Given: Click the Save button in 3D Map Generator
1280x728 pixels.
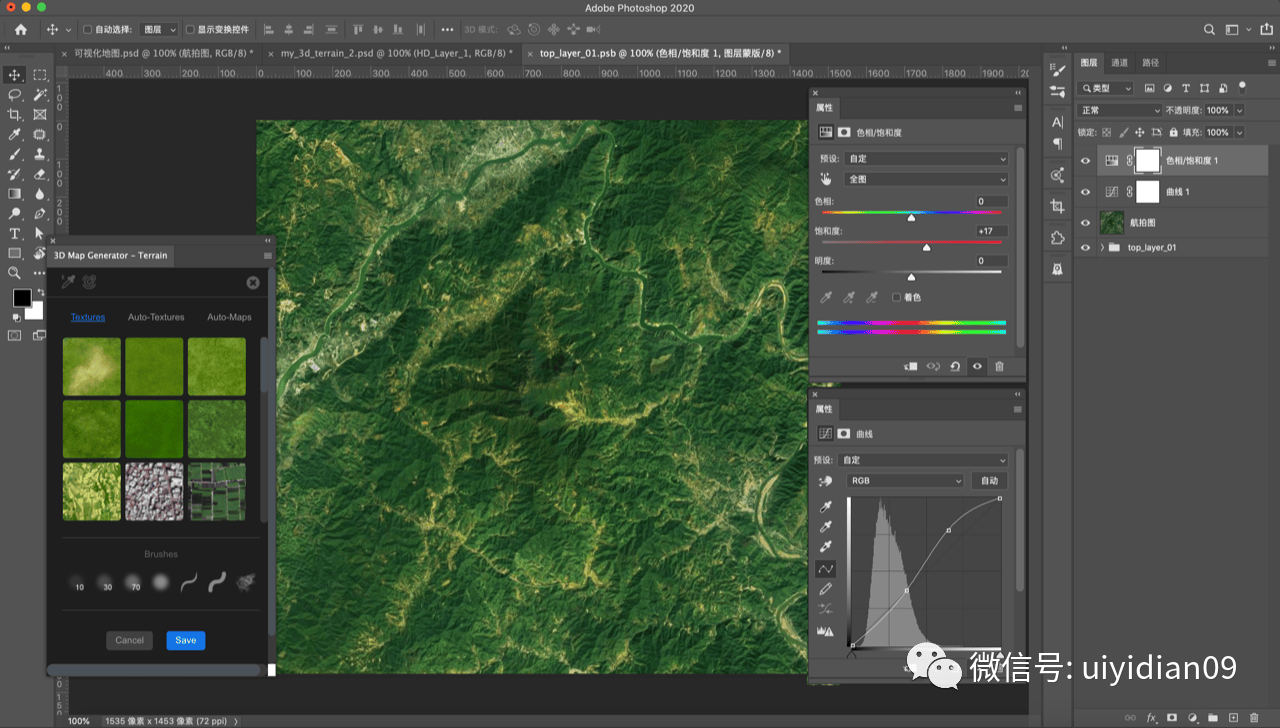Looking at the screenshot, I should (x=186, y=640).
